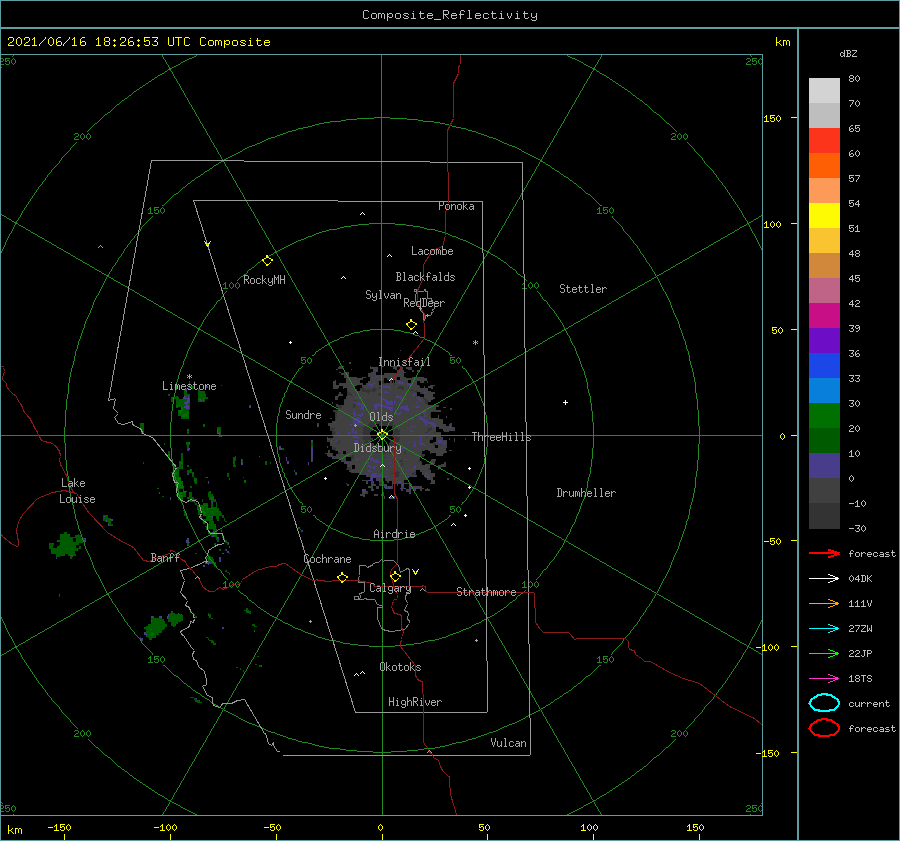Click the Sundre town label
This screenshot has width=900, height=841.
[x=303, y=414]
